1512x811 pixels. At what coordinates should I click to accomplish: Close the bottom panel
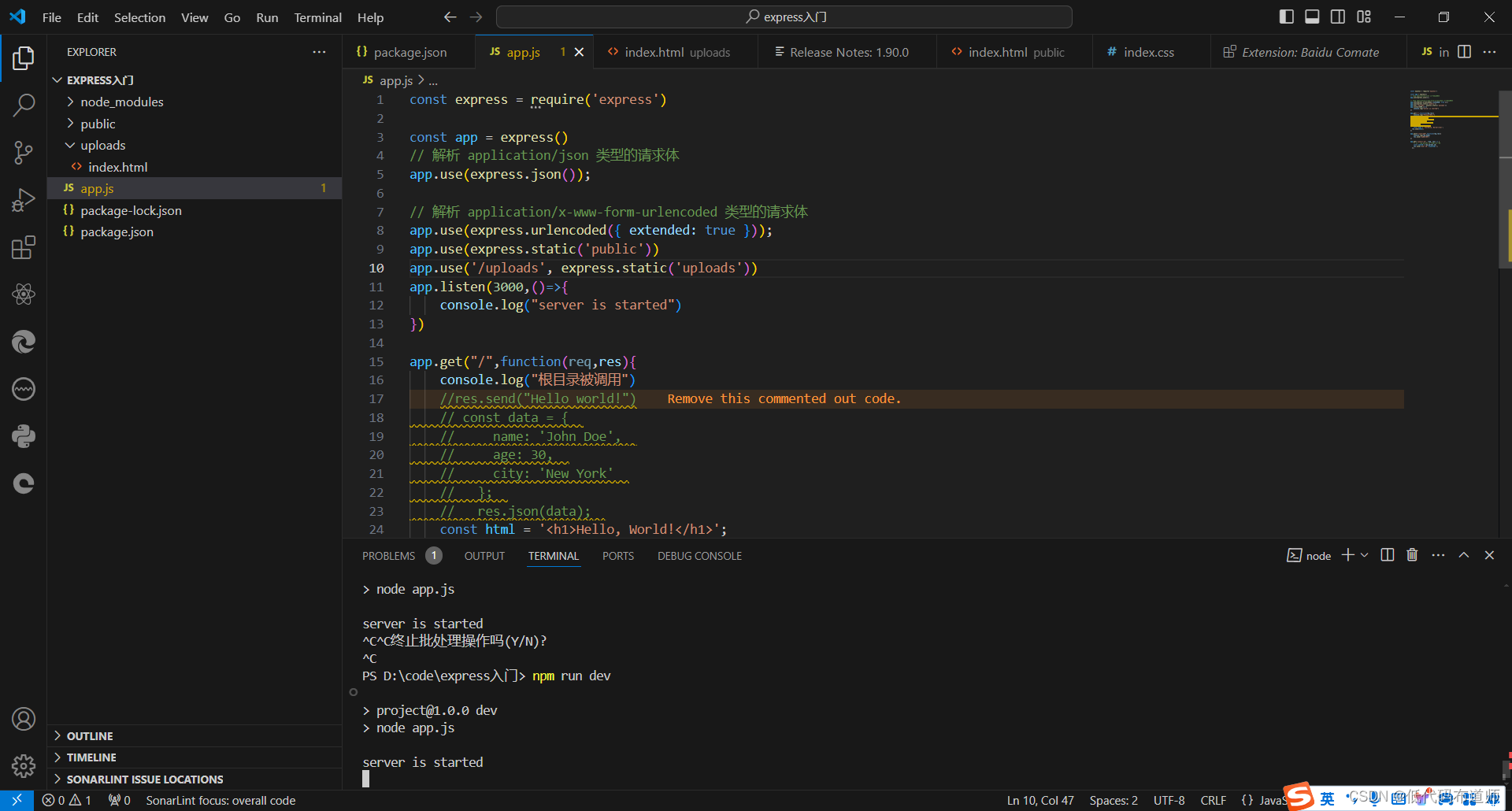pos(1489,555)
